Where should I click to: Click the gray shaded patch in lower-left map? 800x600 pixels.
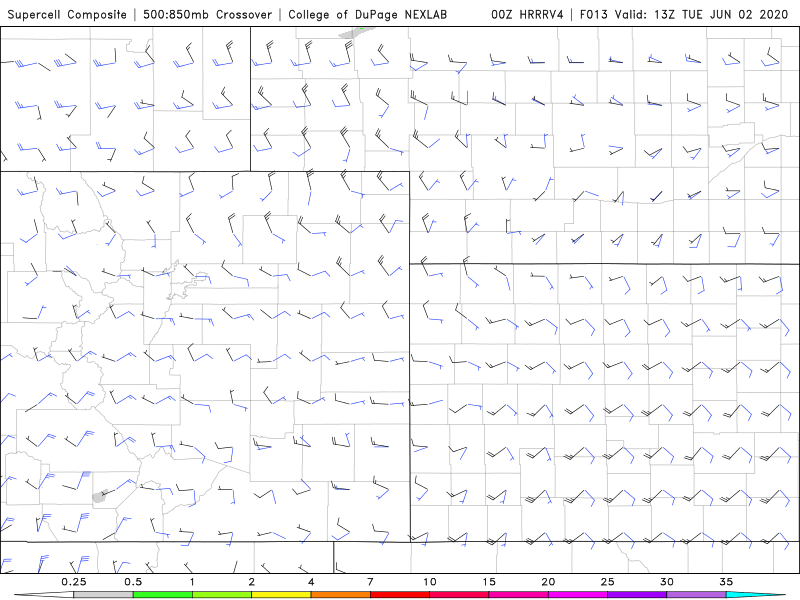[100, 496]
